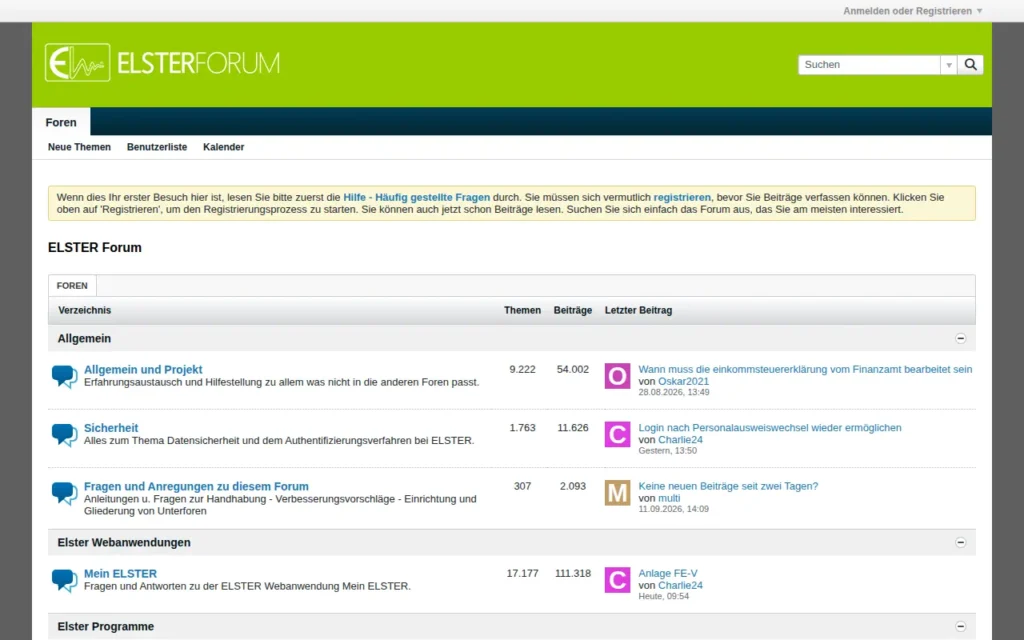
Task: Open Allgemein und Projekt forum
Action: (x=143, y=370)
